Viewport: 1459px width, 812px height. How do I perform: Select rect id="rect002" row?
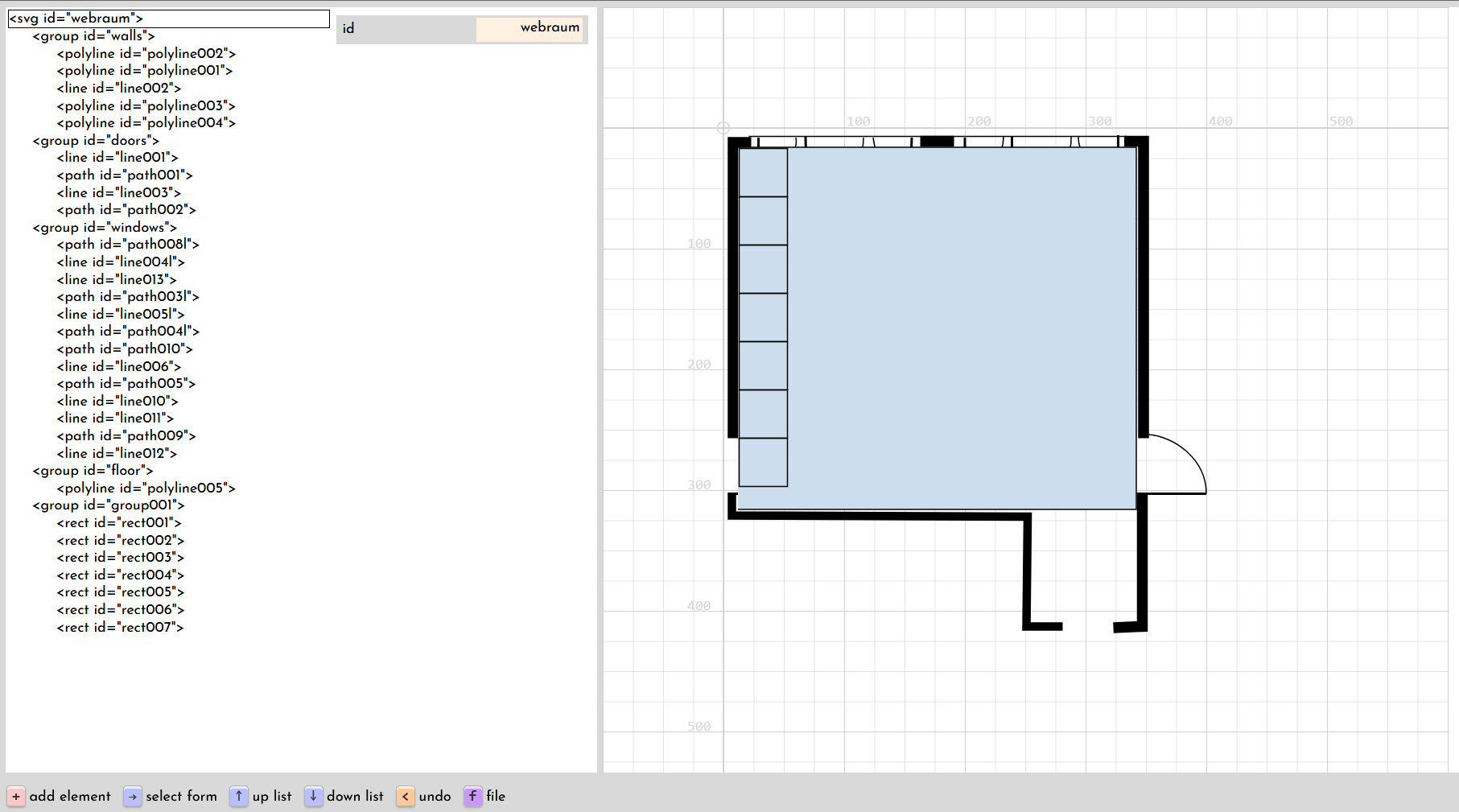click(x=121, y=540)
